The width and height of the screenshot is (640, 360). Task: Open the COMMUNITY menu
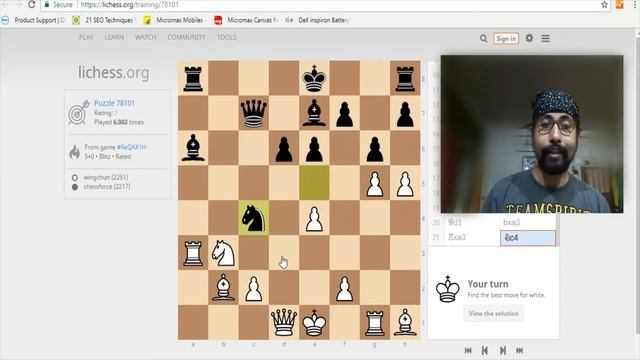187,37
